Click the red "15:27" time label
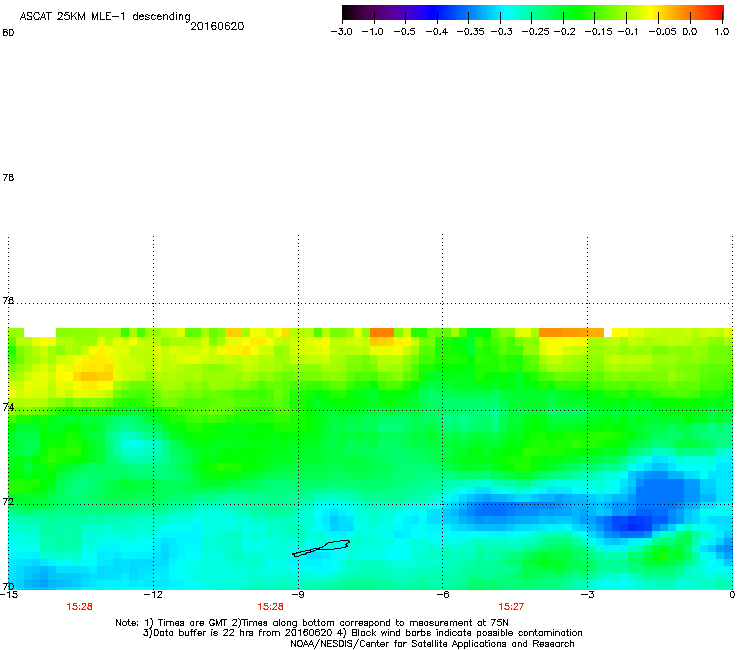 click(x=511, y=607)
